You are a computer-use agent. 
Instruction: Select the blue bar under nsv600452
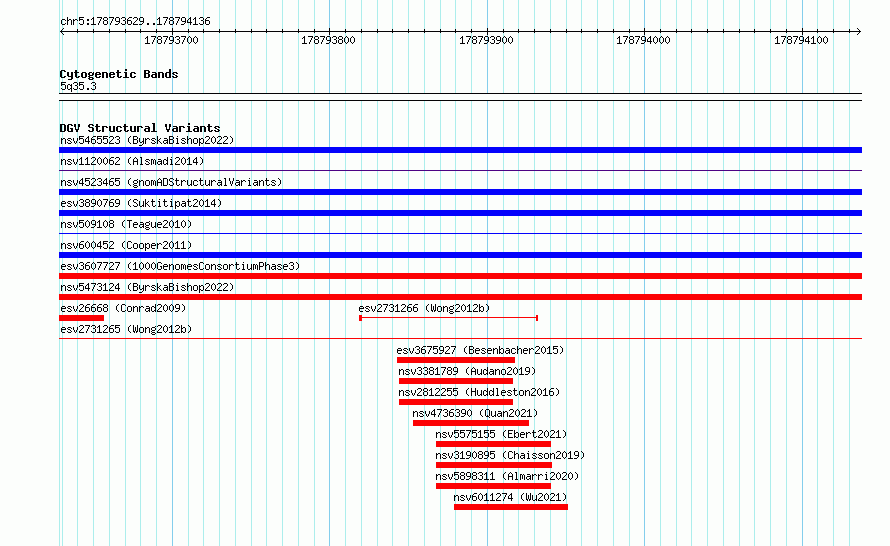pyautogui.click(x=460, y=255)
